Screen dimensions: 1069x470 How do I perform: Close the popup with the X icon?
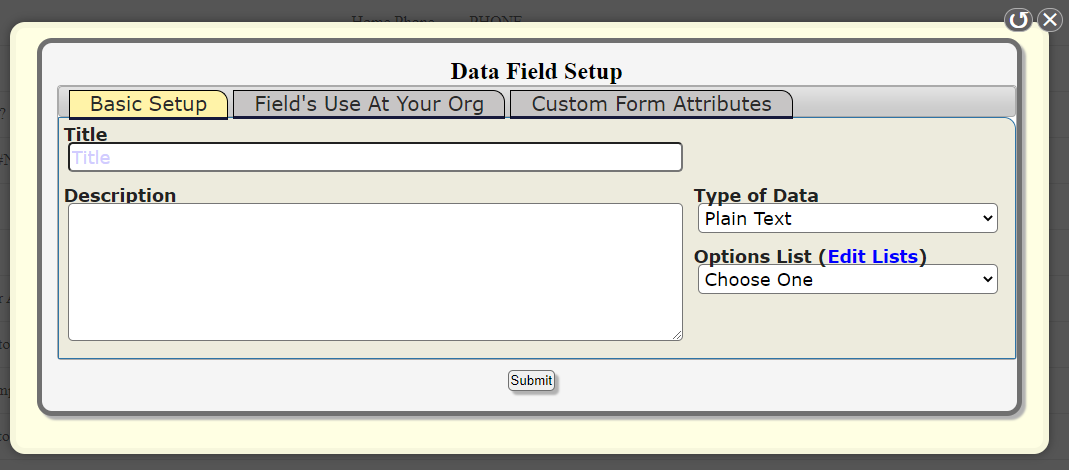(x=1049, y=20)
